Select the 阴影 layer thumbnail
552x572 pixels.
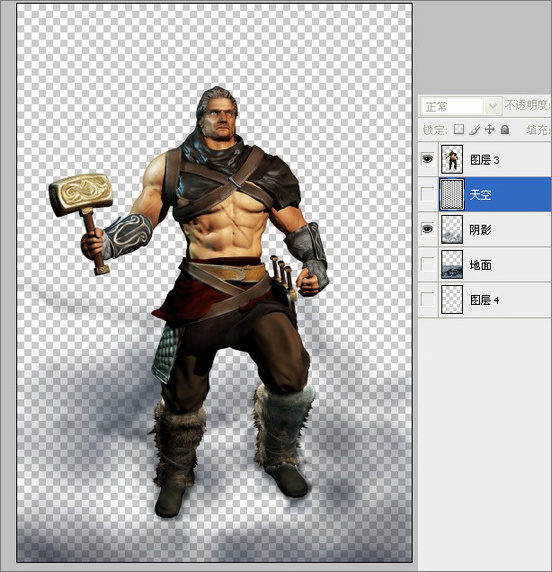click(x=452, y=229)
